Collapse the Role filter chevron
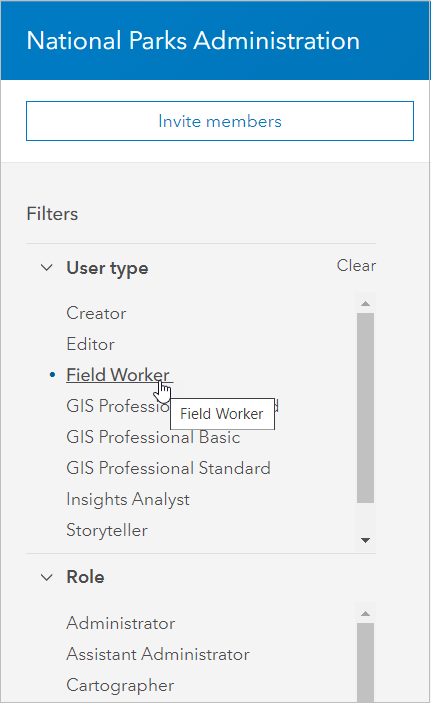 [47, 577]
